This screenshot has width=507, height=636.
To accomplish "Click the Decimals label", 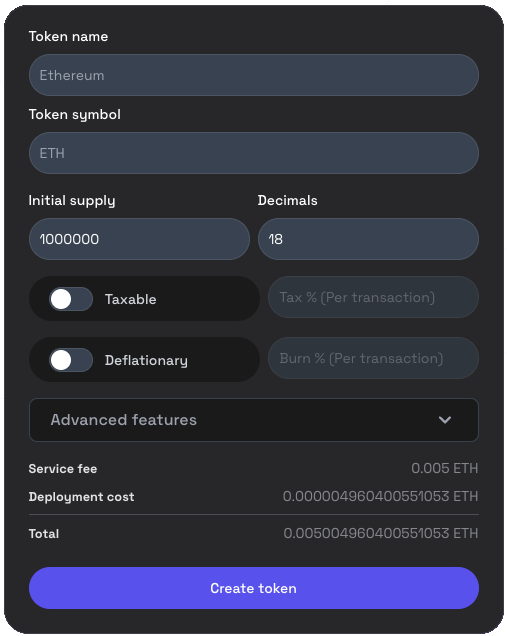I will (x=288, y=200).
